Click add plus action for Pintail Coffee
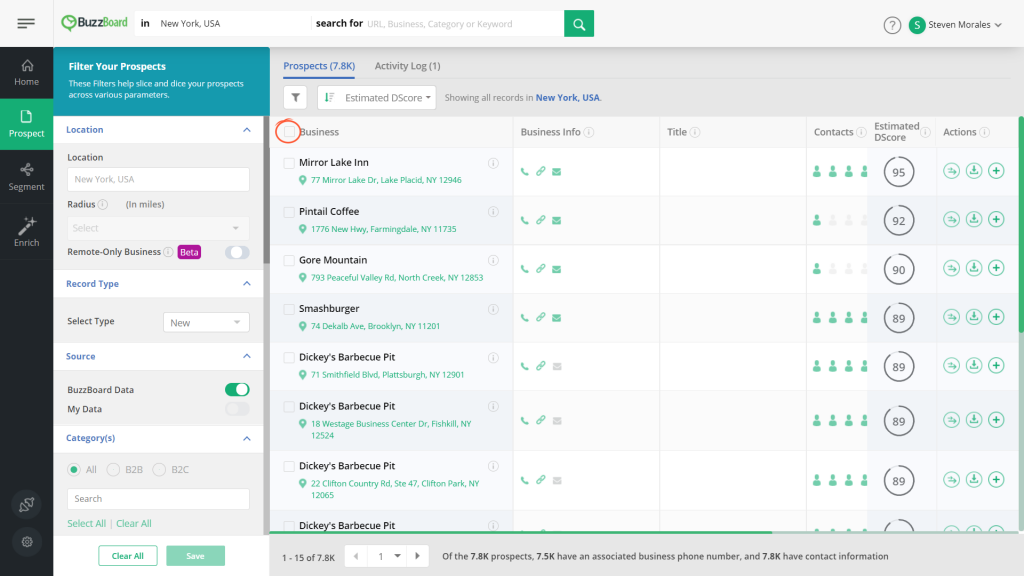This screenshot has height=576, width=1024. click(996, 219)
